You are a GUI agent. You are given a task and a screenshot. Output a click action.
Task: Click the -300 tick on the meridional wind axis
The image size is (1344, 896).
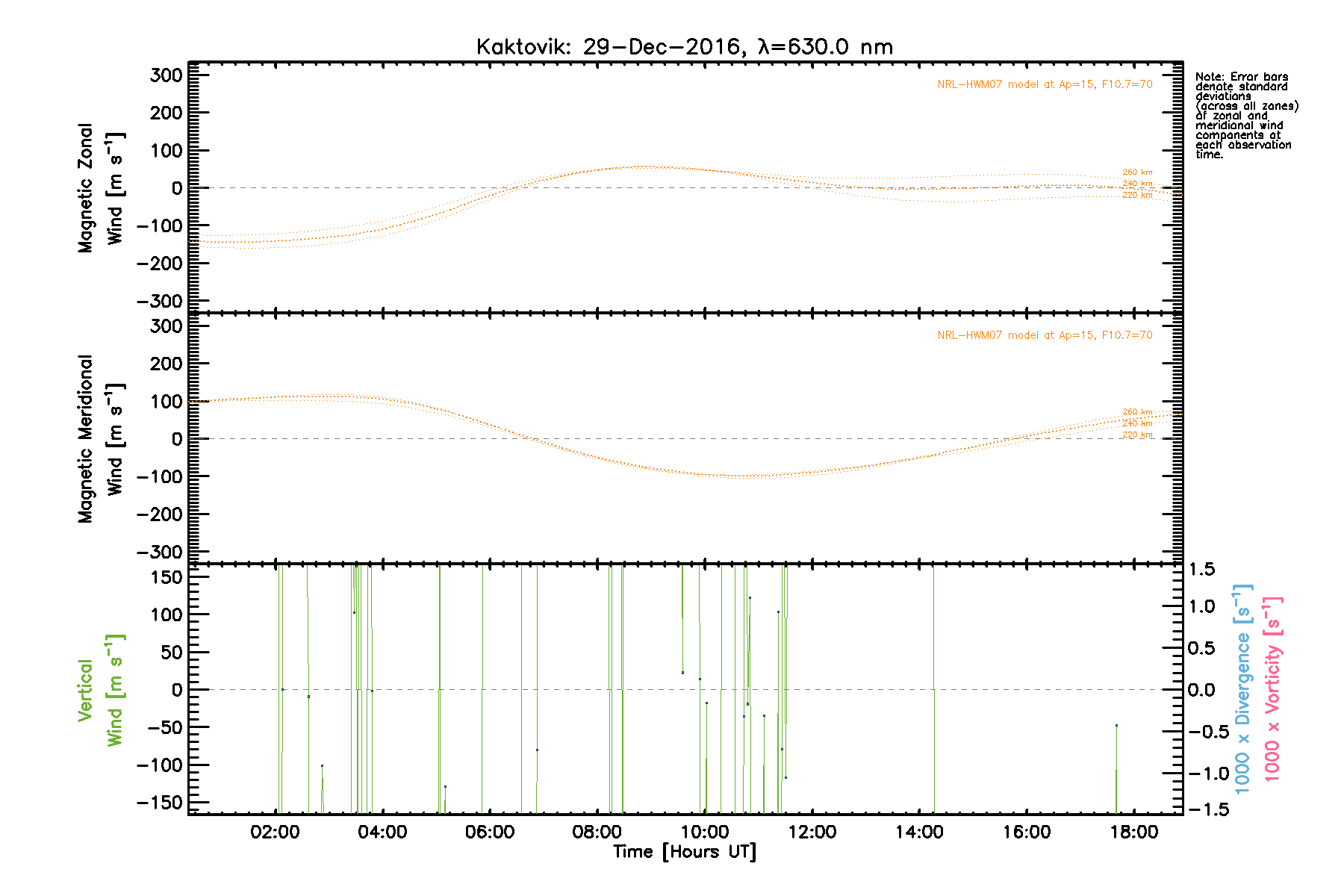(x=160, y=552)
